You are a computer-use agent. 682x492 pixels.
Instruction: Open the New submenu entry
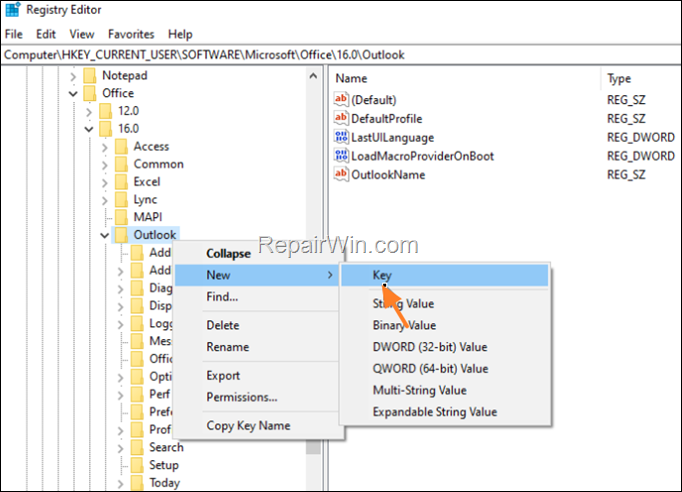tap(257, 275)
